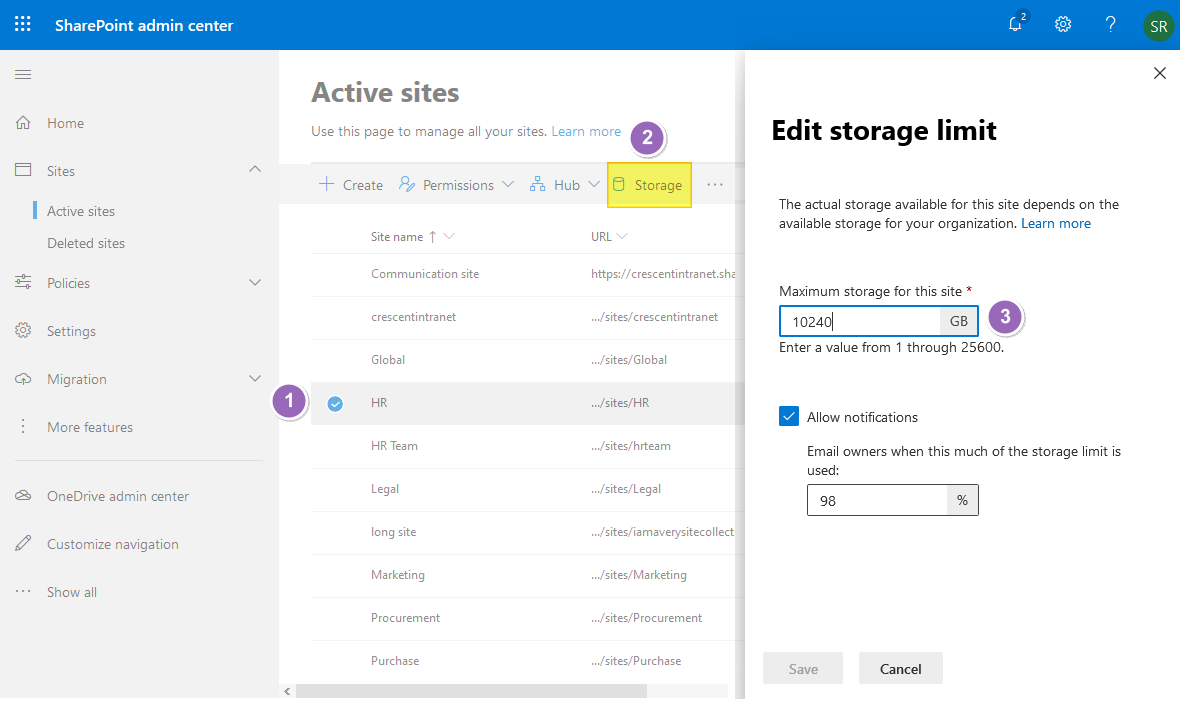Click Create to add a new site

tap(350, 184)
